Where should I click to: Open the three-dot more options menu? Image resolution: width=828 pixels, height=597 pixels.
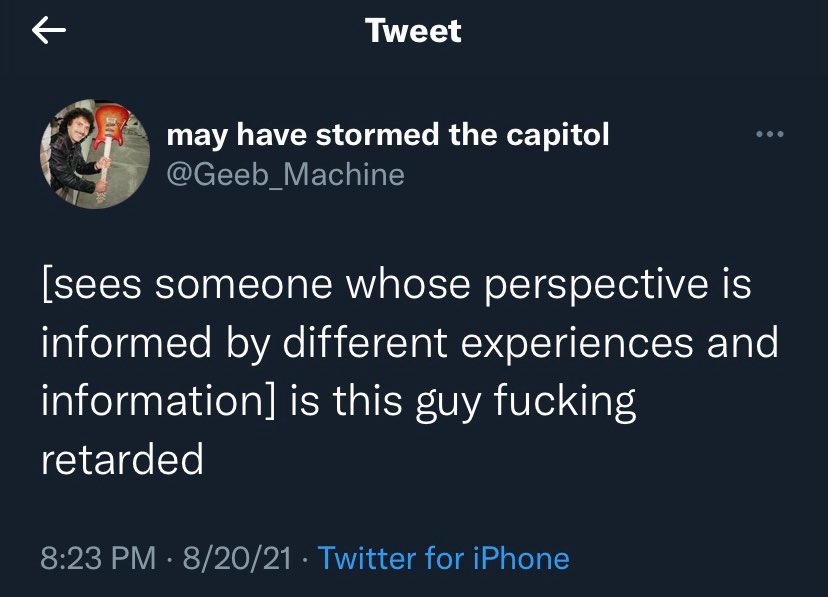coord(770,135)
